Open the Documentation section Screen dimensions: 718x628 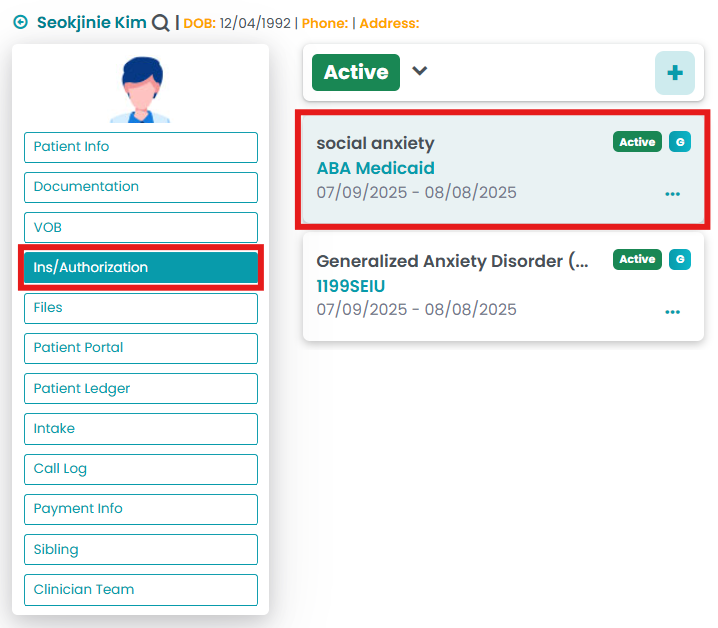click(141, 187)
